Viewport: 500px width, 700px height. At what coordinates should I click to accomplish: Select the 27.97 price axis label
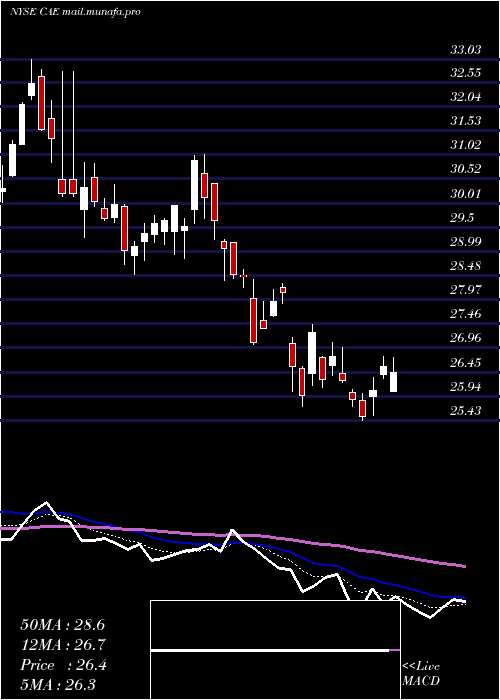(465, 290)
